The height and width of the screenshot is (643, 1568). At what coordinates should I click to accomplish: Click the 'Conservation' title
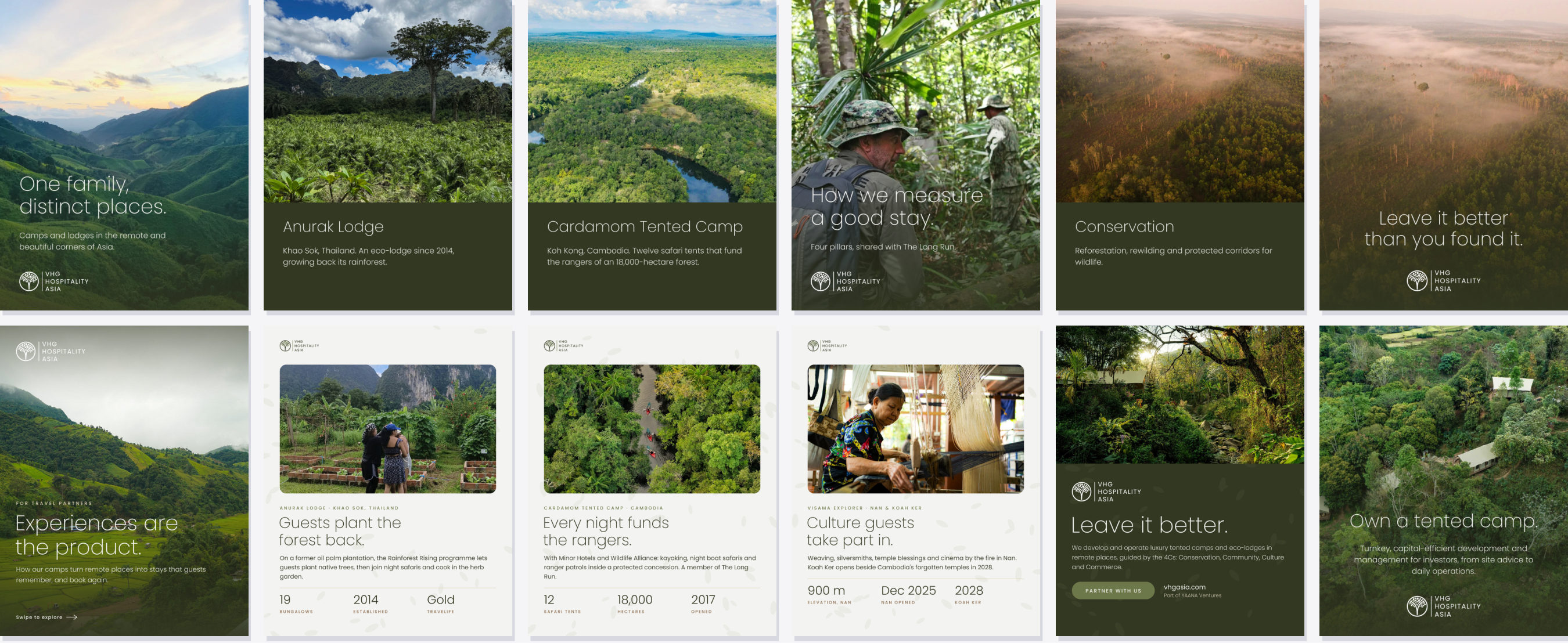1124,227
